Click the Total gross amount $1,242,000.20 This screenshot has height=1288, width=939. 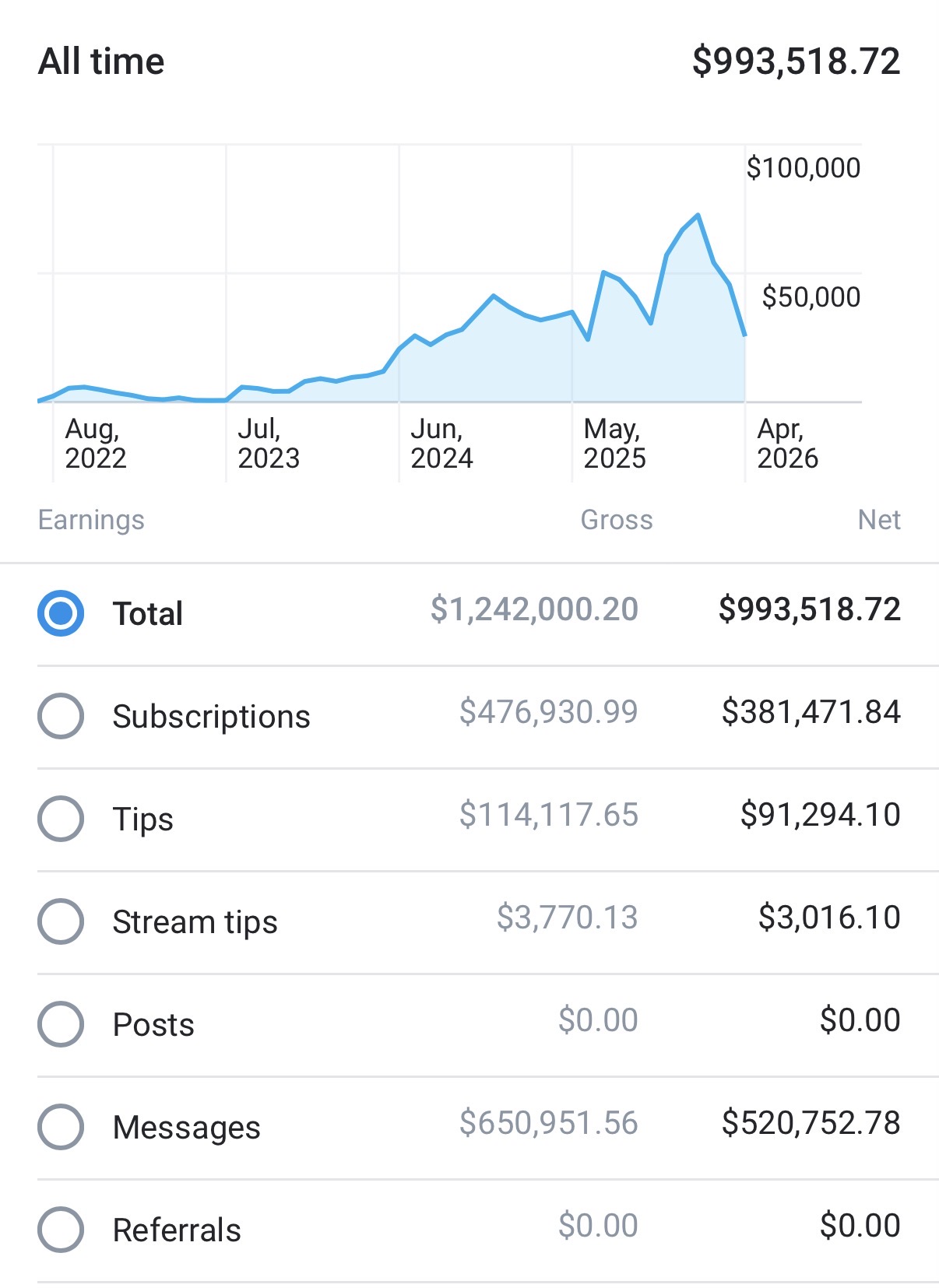pyautogui.click(x=534, y=609)
